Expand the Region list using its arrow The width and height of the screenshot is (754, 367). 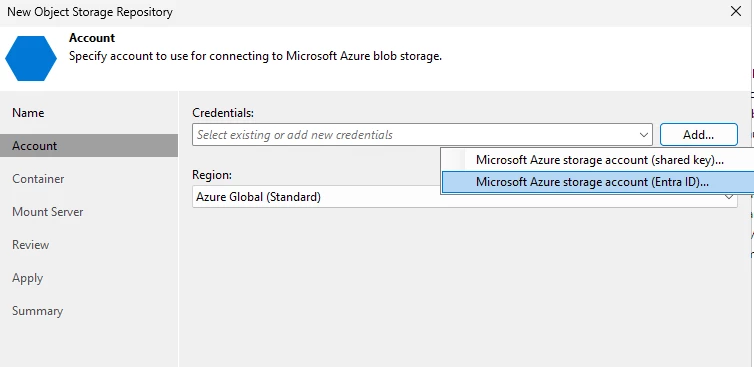click(x=729, y=197)
